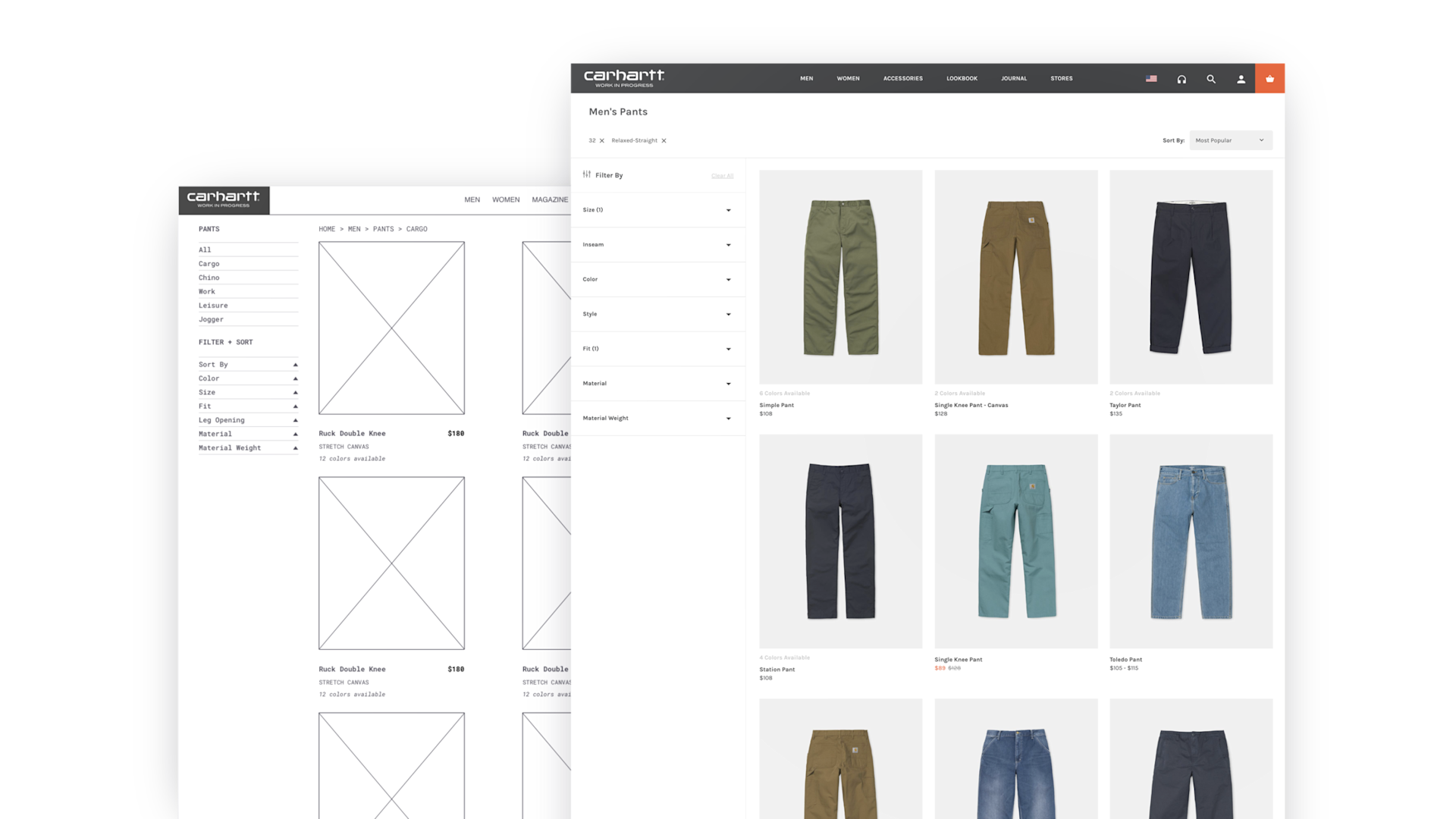
Task: Expand the Color filter section
Action: 657,280
